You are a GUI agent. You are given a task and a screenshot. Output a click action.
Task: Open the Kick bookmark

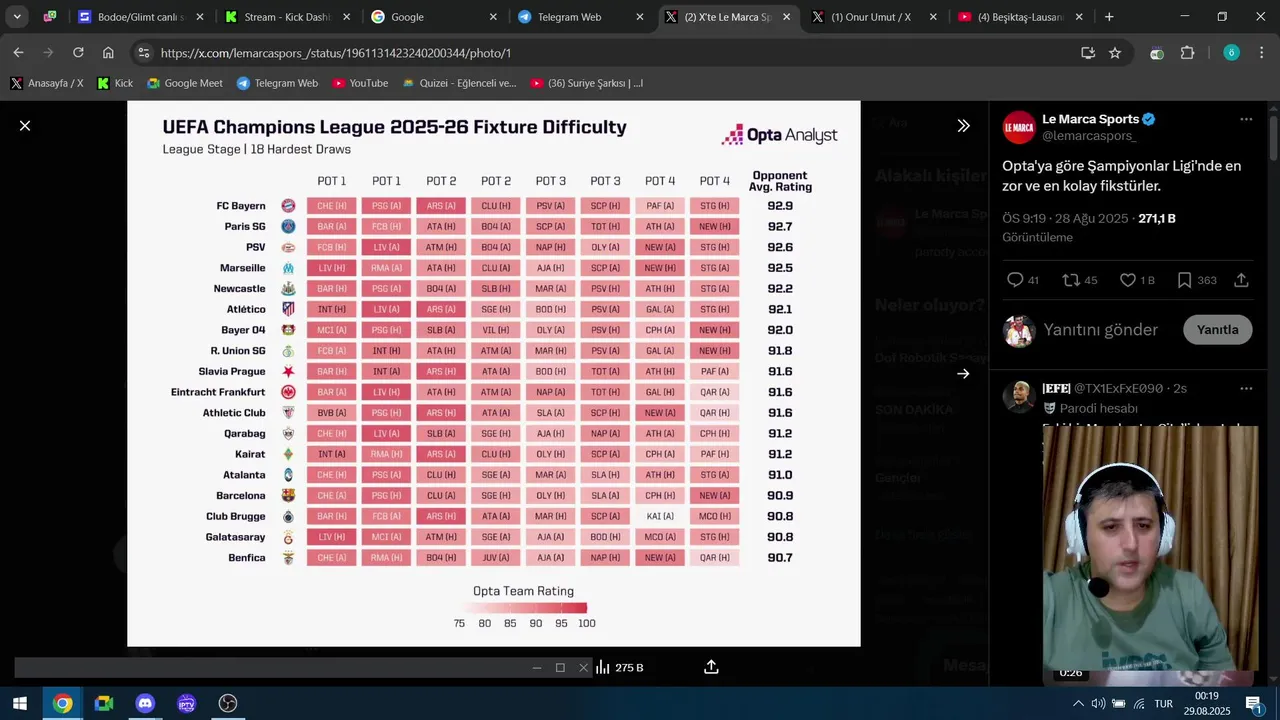115,83
